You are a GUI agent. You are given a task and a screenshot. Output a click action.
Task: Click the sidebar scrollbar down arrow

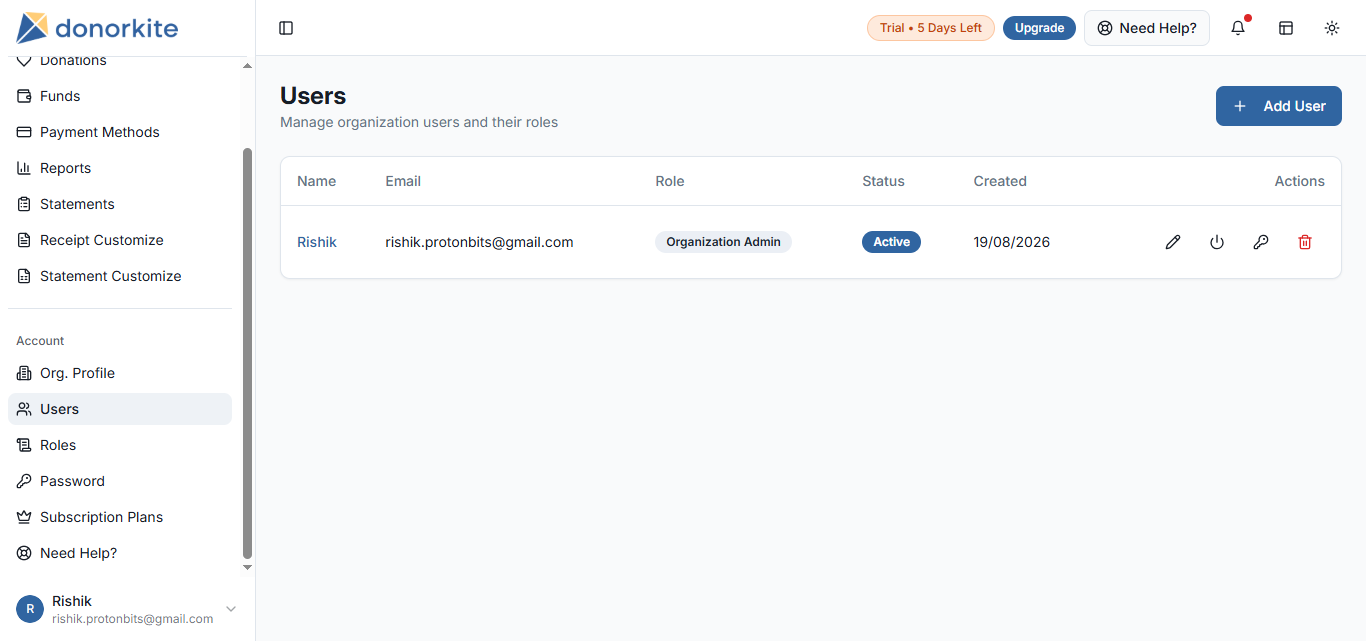click(x=248, y=568)
